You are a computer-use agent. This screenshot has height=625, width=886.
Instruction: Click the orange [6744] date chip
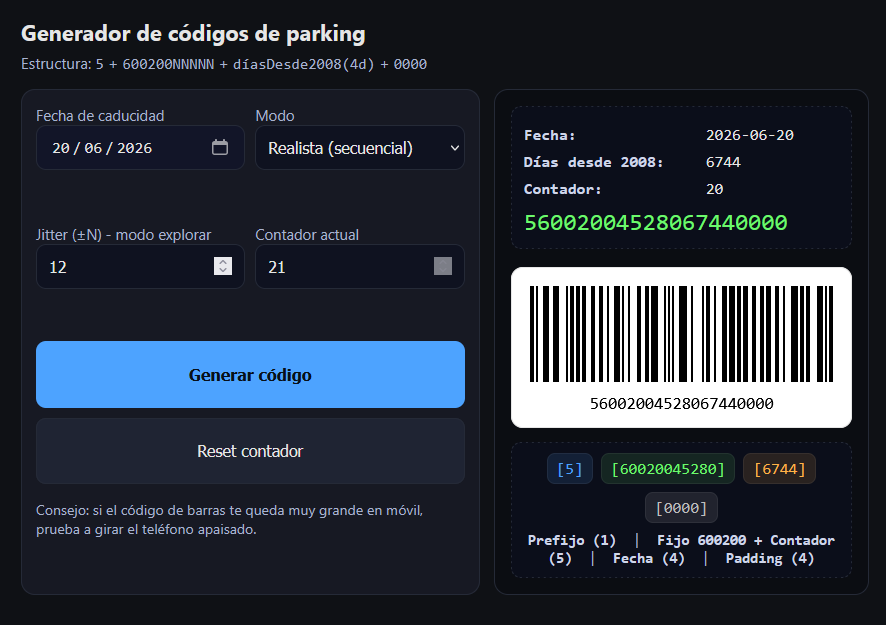click(779, 469)
